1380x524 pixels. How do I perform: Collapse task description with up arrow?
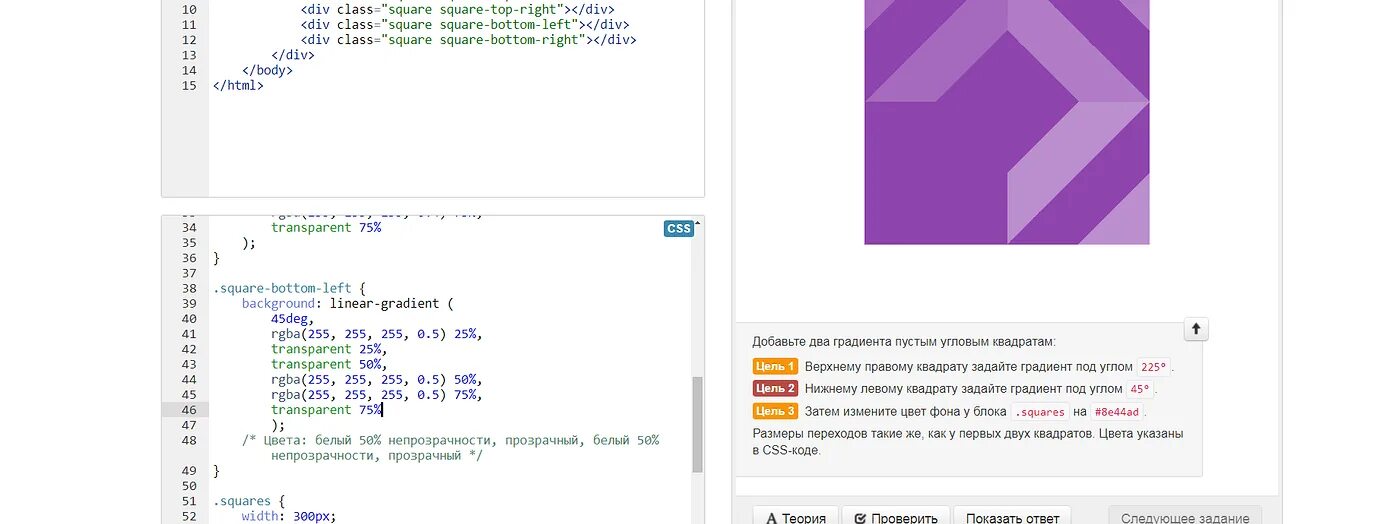[x=1196, y=329]
